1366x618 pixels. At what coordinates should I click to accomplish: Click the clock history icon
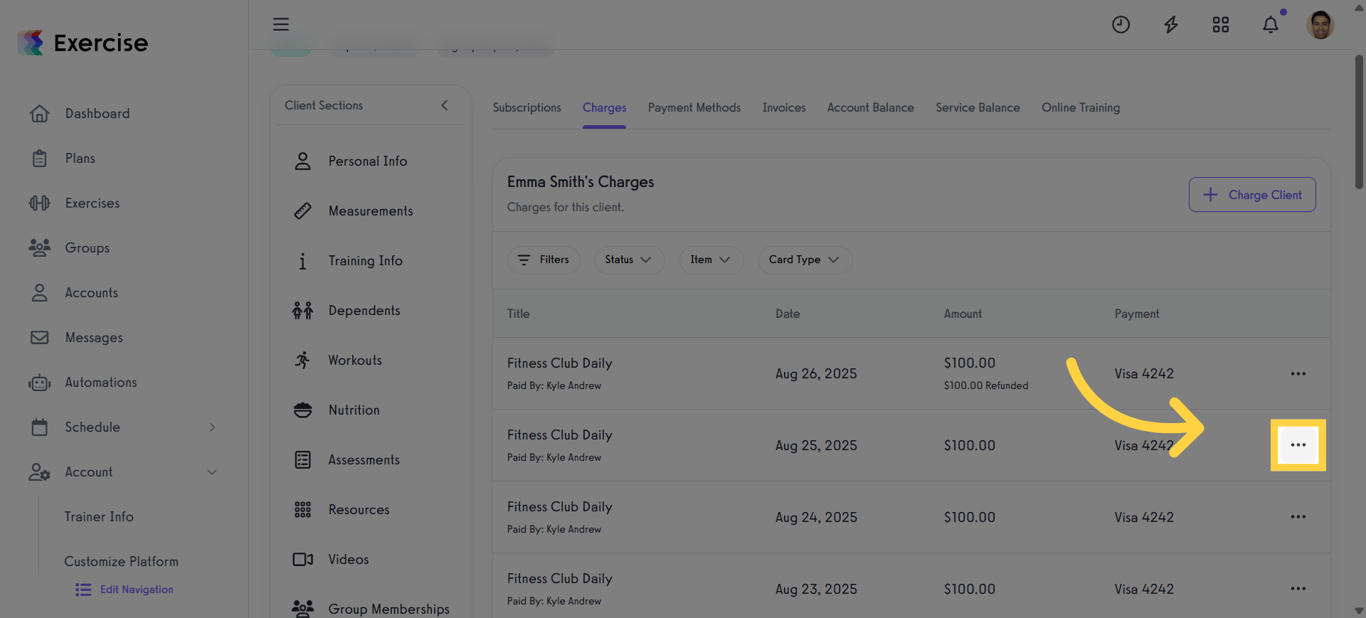[1120, 25]
